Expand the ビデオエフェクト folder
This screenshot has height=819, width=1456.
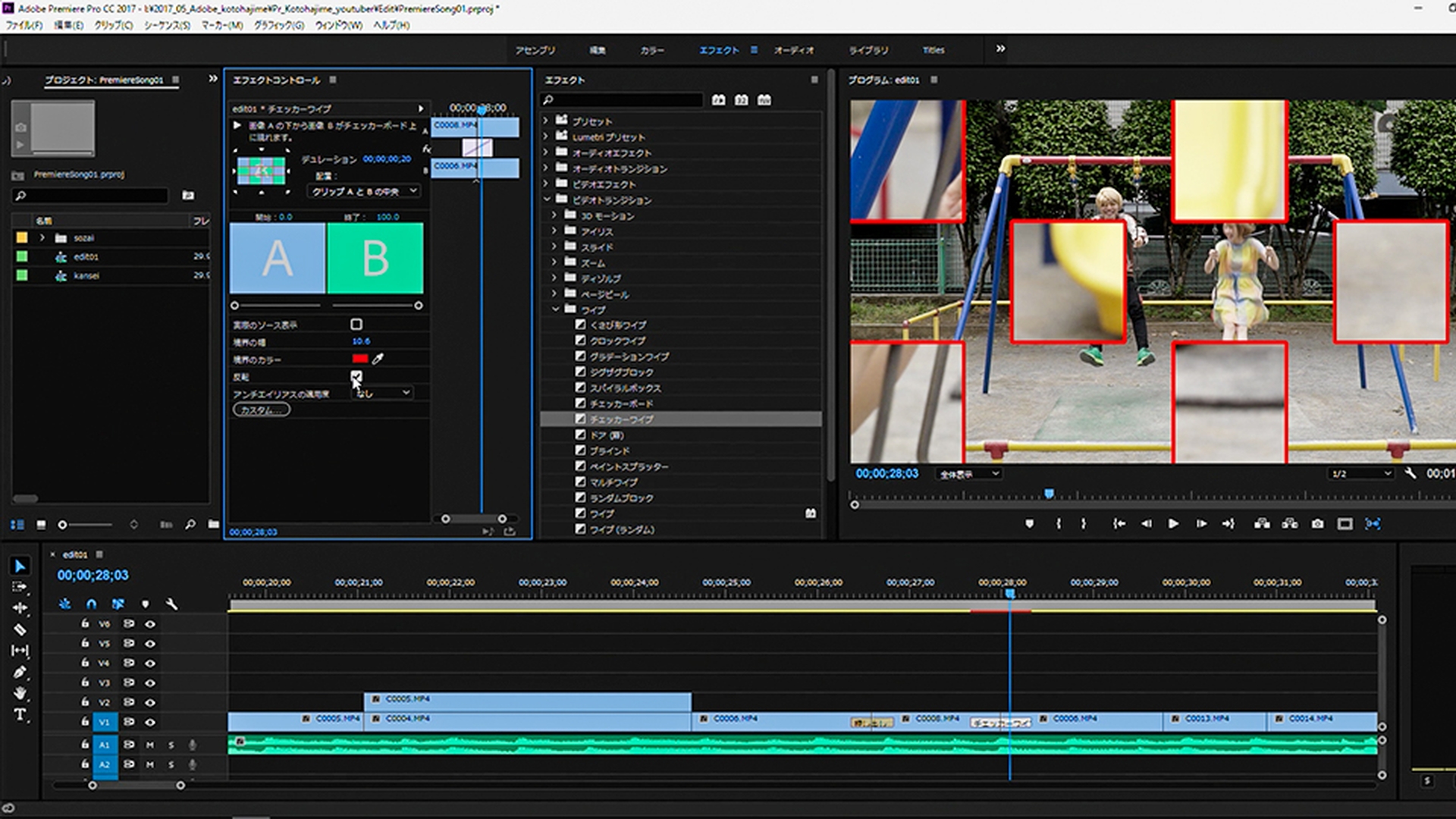coord(545,184)
